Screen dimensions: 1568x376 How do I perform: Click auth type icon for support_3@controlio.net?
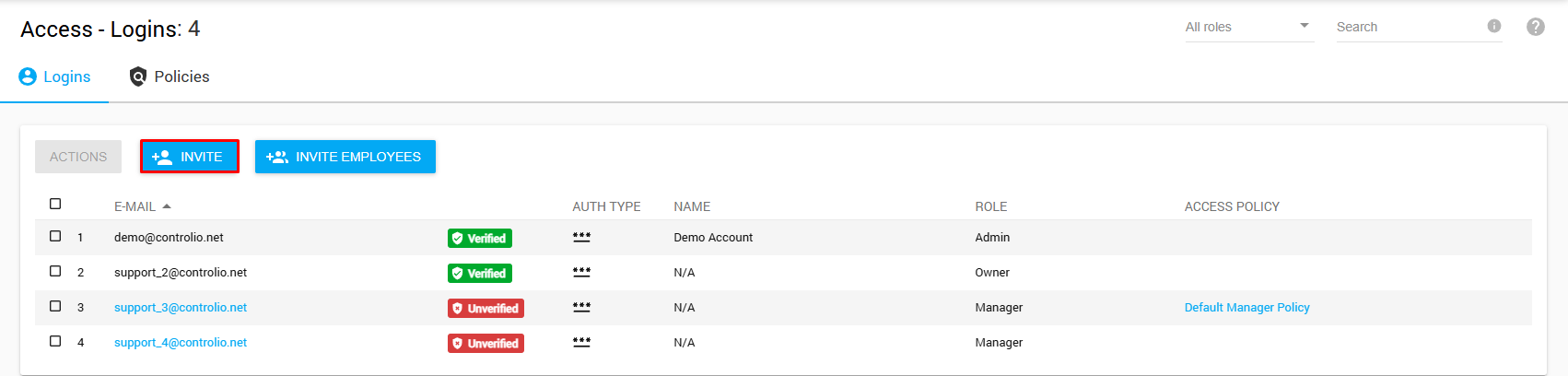(581, 307)
